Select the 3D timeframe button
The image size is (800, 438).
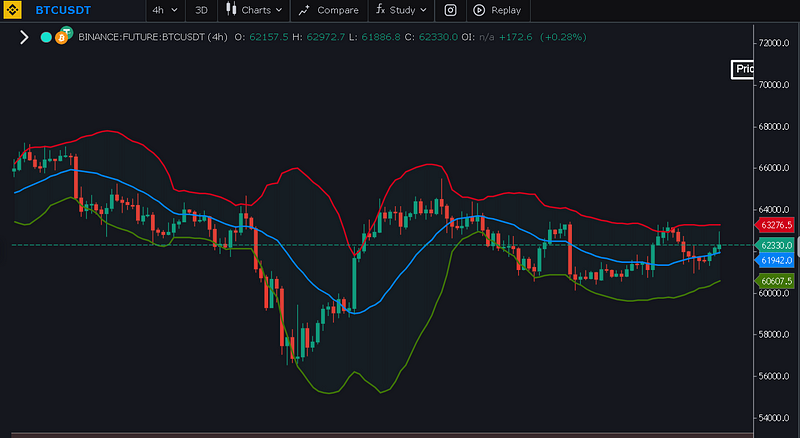pyautogui.click(x=201, y=10)
